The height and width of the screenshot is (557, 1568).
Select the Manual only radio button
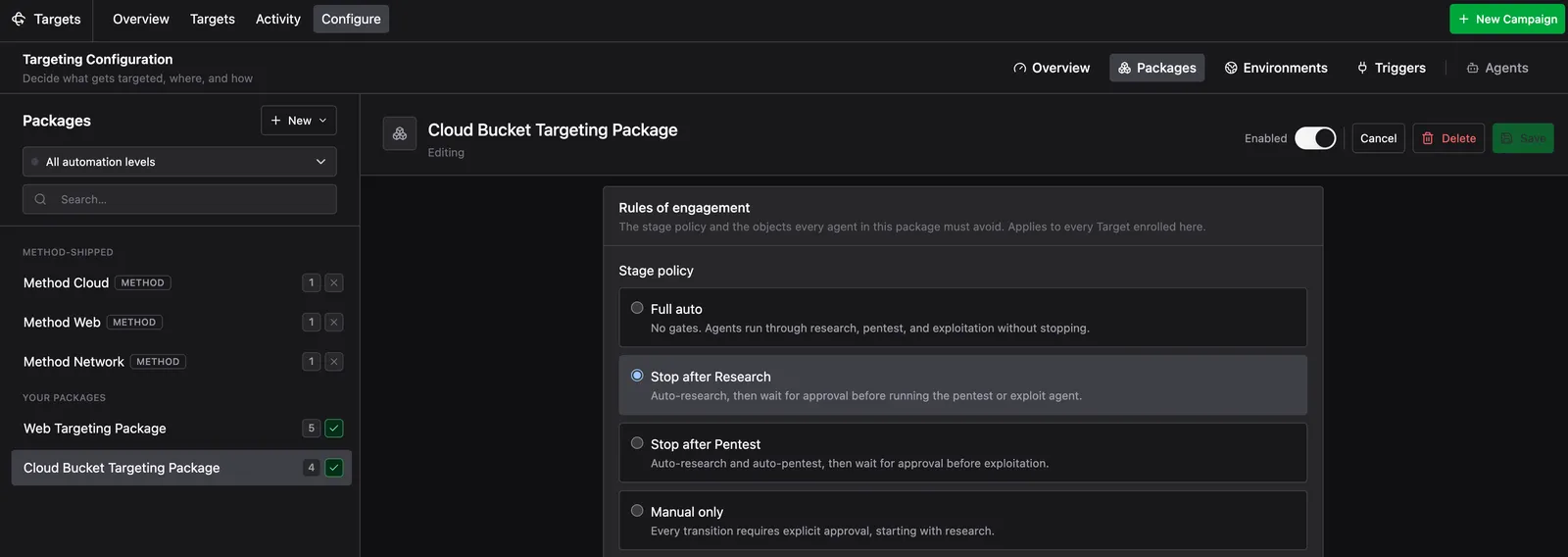pyautogui.click(x=637, y=511)
